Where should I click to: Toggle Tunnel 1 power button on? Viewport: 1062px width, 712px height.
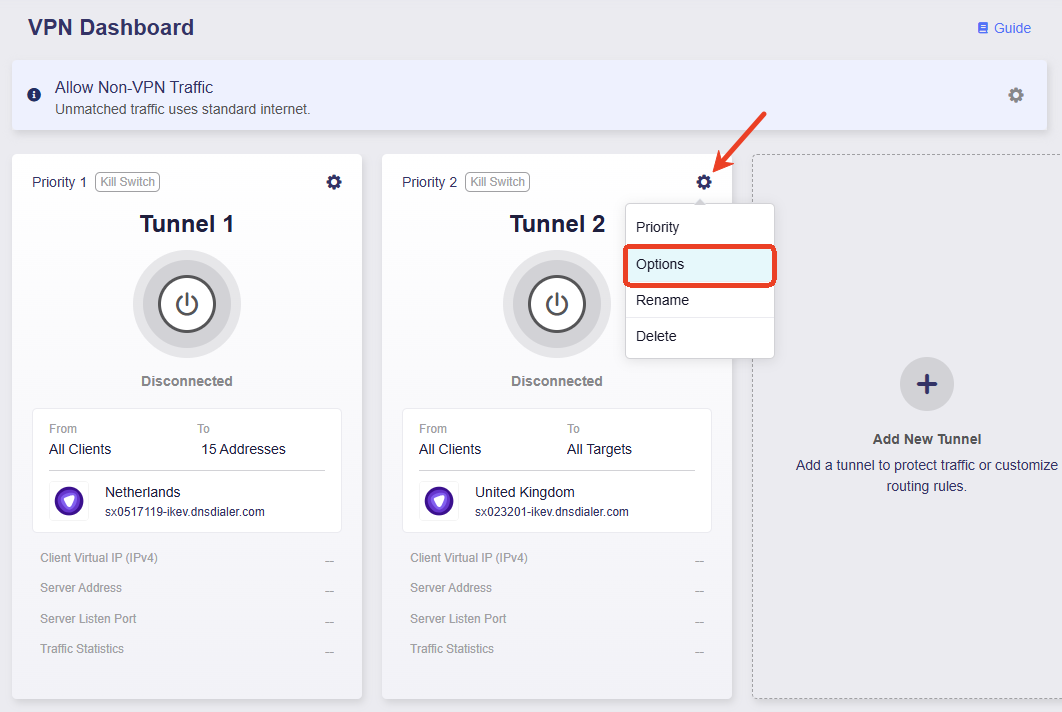click(187, 304)
